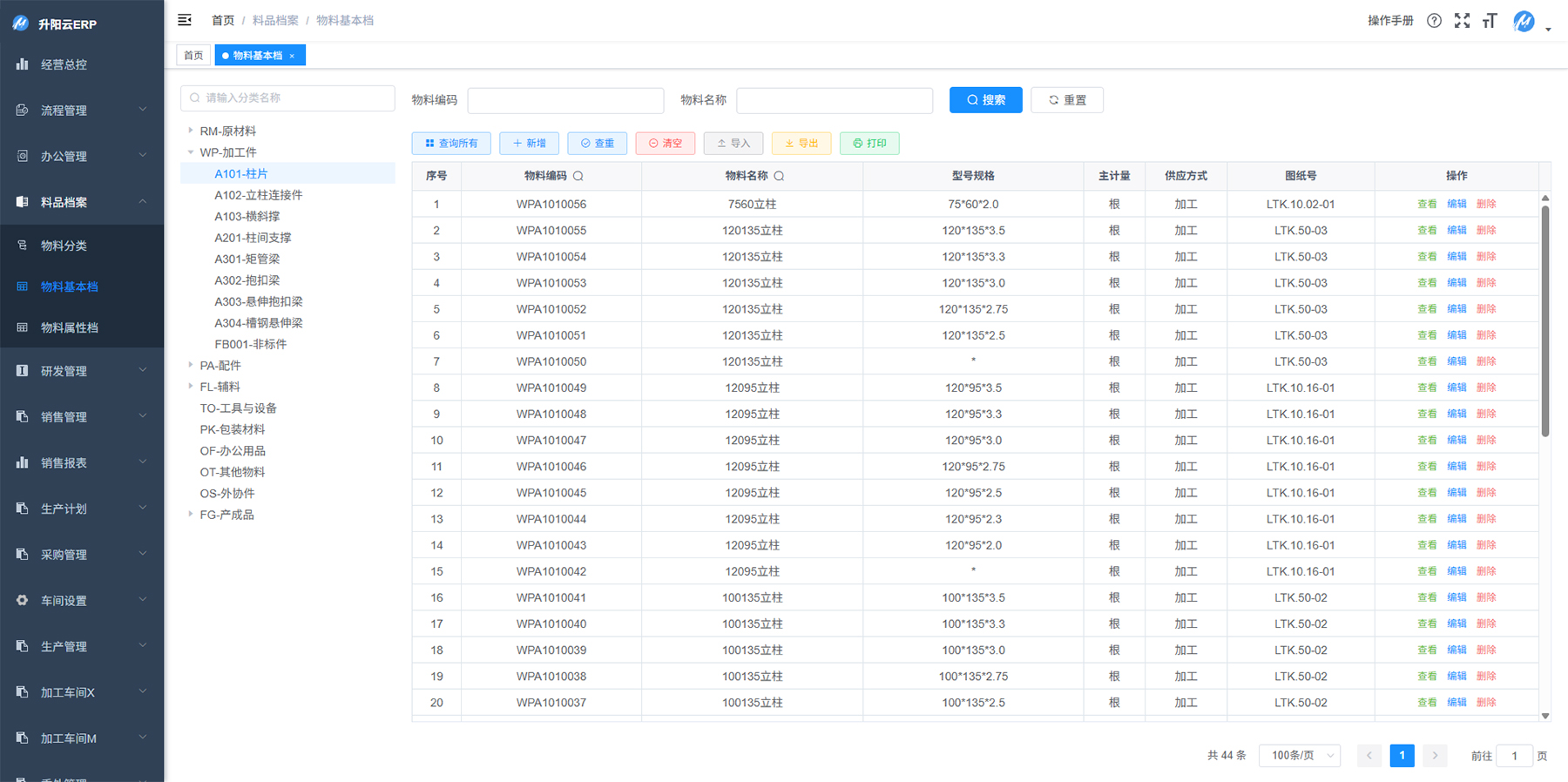Viewport: 1568px width, 782px height.
Task: Expand the 车间设置 sidebar menu
Action: point(82,601)
